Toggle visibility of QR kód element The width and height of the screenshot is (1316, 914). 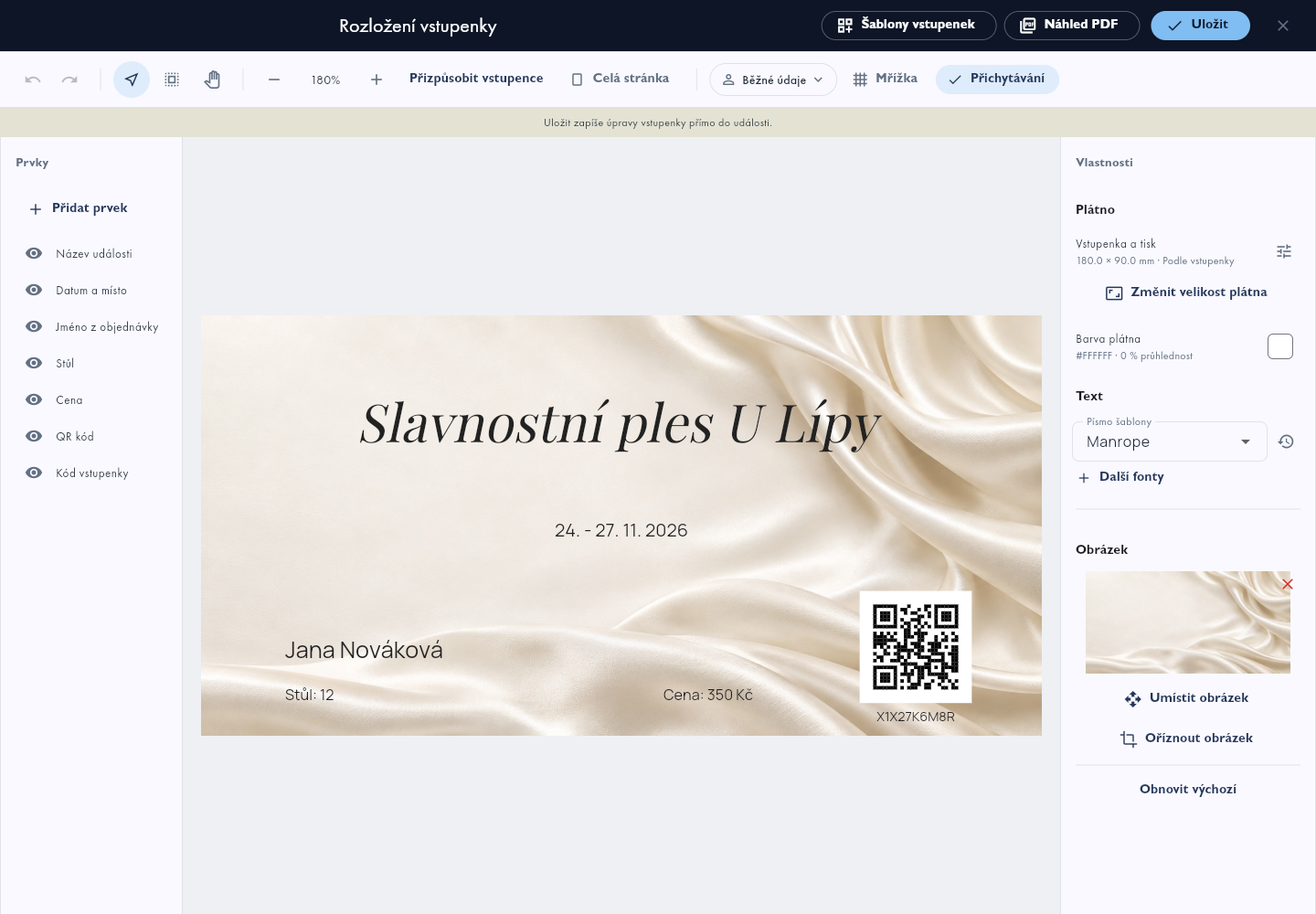pyautogui.click(x=34, y=436)
